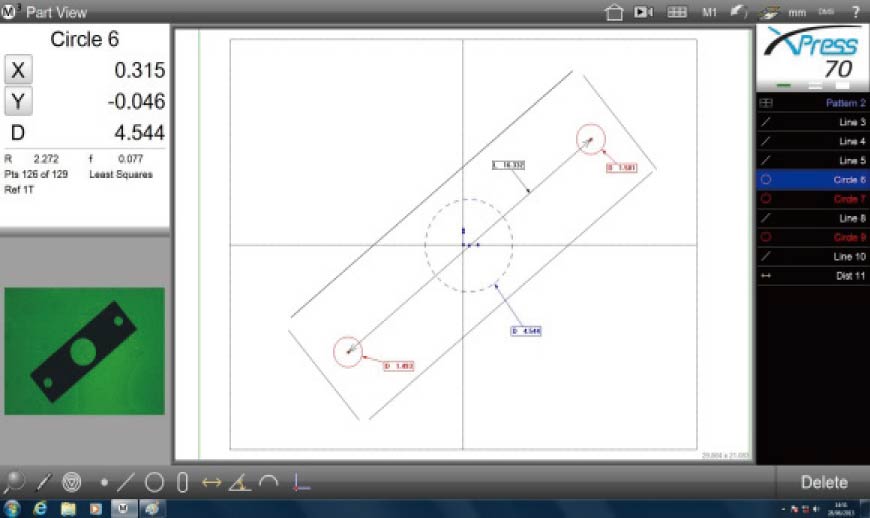Click the Y coordinate button

click(x=18, y=101)
